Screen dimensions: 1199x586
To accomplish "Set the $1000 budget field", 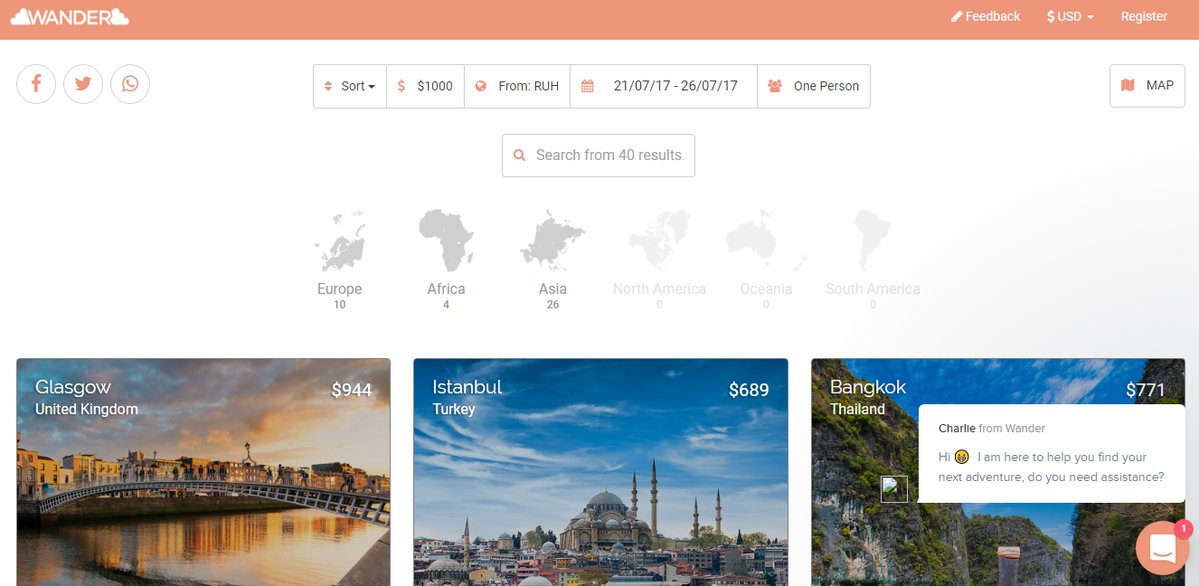I will click(426, 86).
